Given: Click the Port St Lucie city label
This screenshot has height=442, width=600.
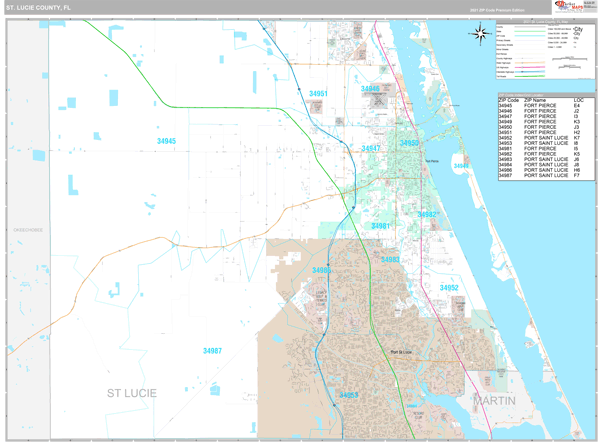Looking at the screenshot, I should pyautogui.click(x=400, y=352).
